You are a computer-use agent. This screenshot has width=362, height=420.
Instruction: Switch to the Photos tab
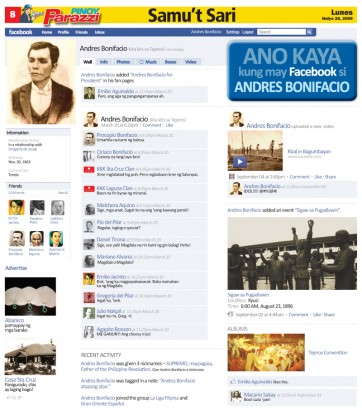123,62
